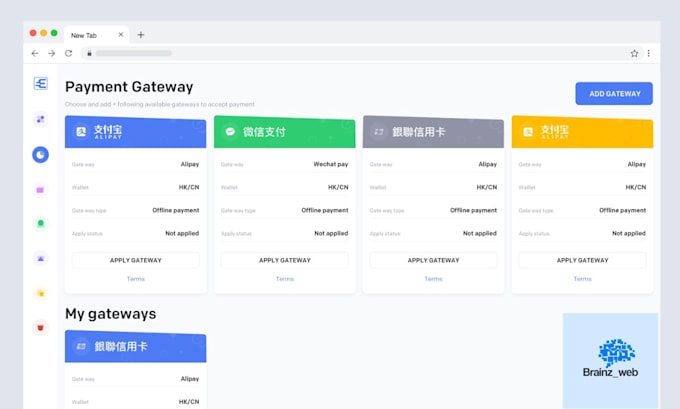
Task: Open the yellow star sidebar icon
Action: (40, 294)
